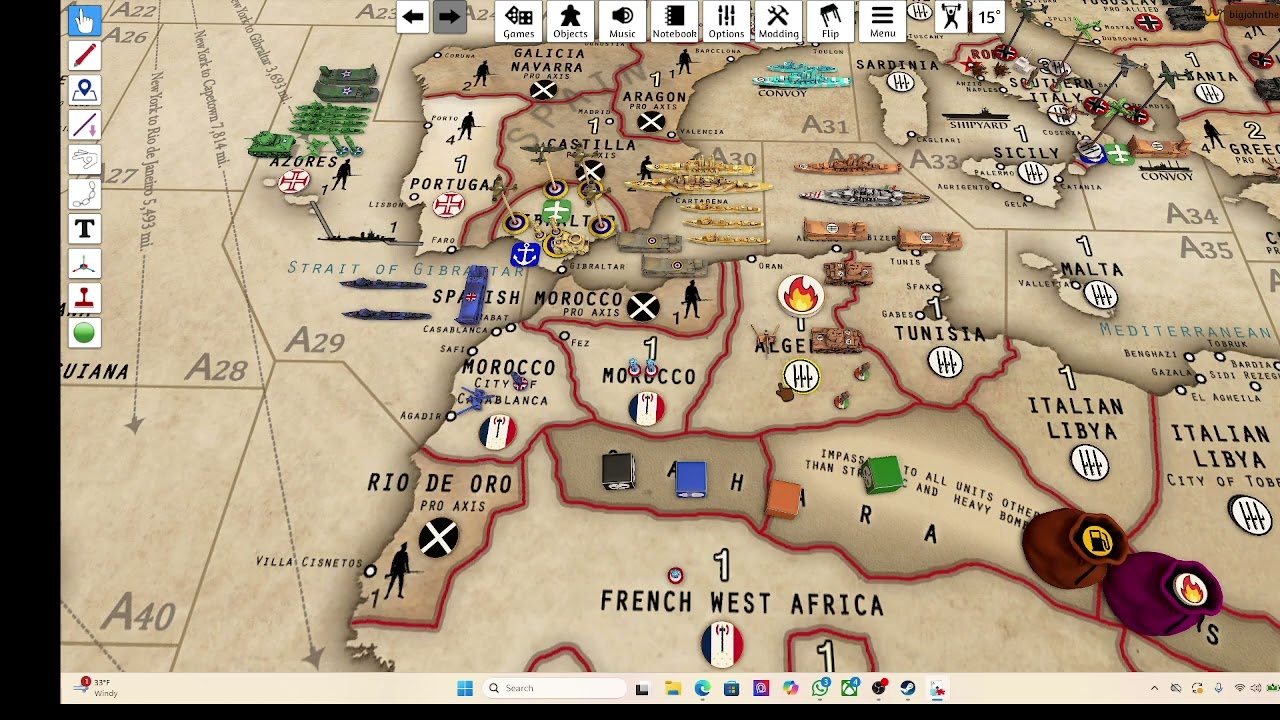Flip the table
Image resolution: width=1280 pixels, height=720 pixels.
tap(830, 21)
